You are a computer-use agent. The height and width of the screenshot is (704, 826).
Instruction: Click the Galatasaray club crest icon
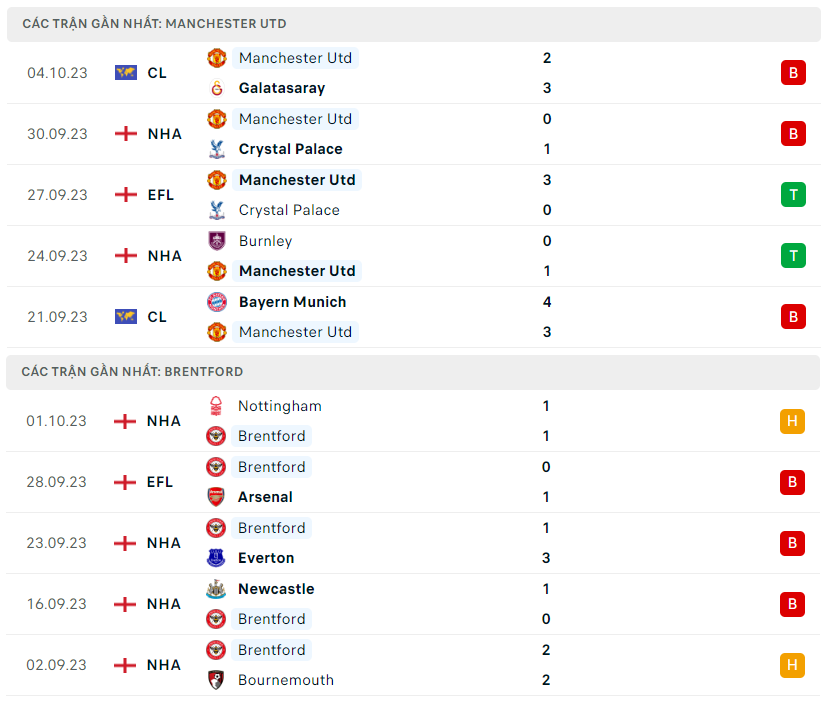[x=216, y=88]
